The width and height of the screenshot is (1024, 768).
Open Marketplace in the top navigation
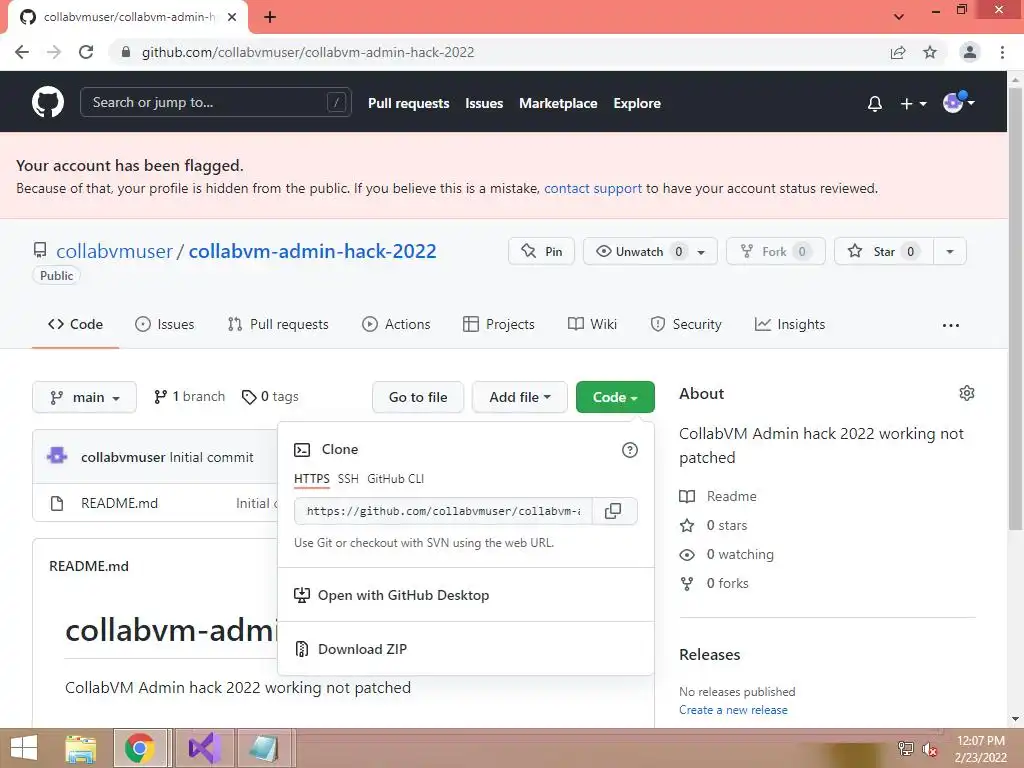558,103
